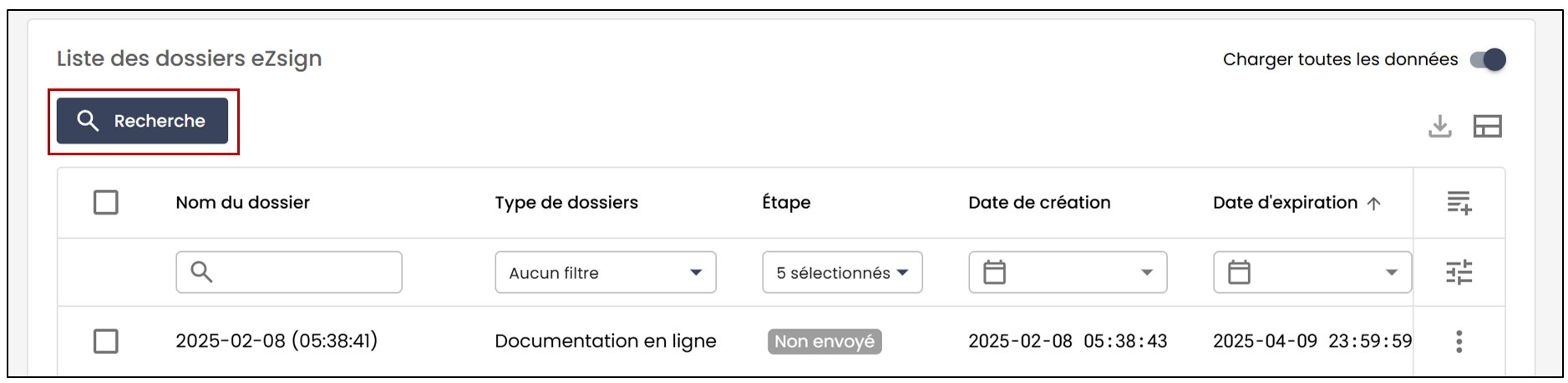Focus the Nom du dossier search field
The height and width of the screenshot is (383, 1568).
point(289,272)
